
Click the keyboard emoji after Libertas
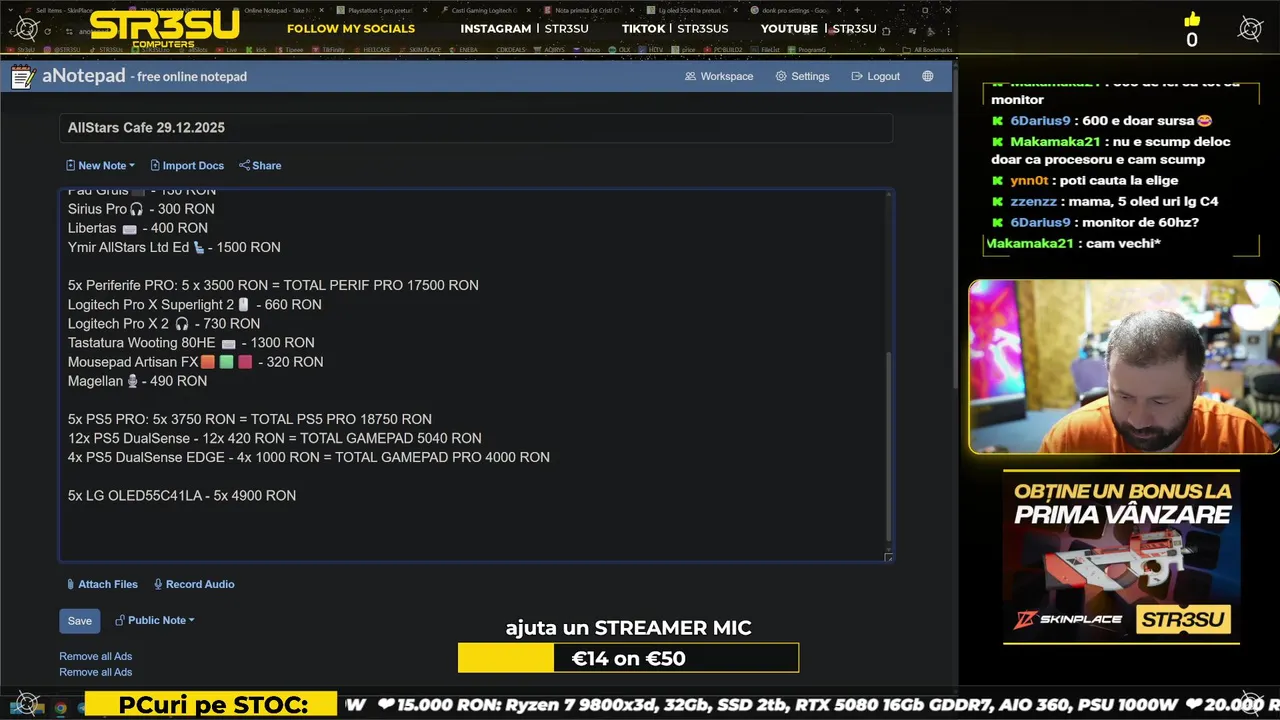point(129,229)
